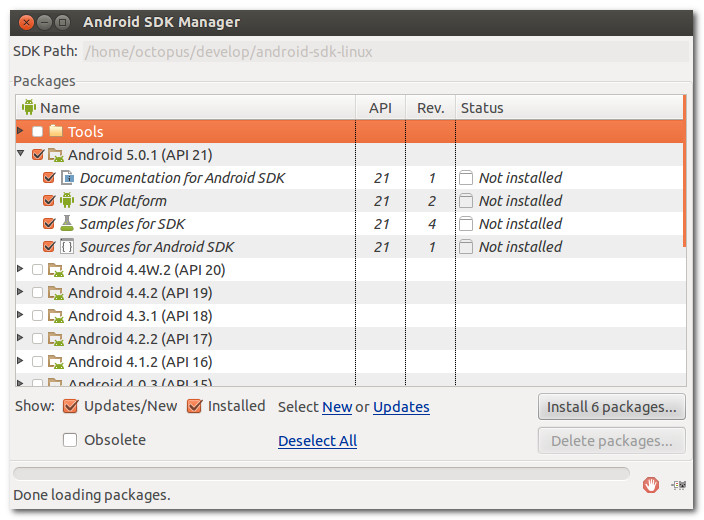704x520 pixels.
Task: Click the Documentation for Android SDK icon
Action: [x=67, y=178]
